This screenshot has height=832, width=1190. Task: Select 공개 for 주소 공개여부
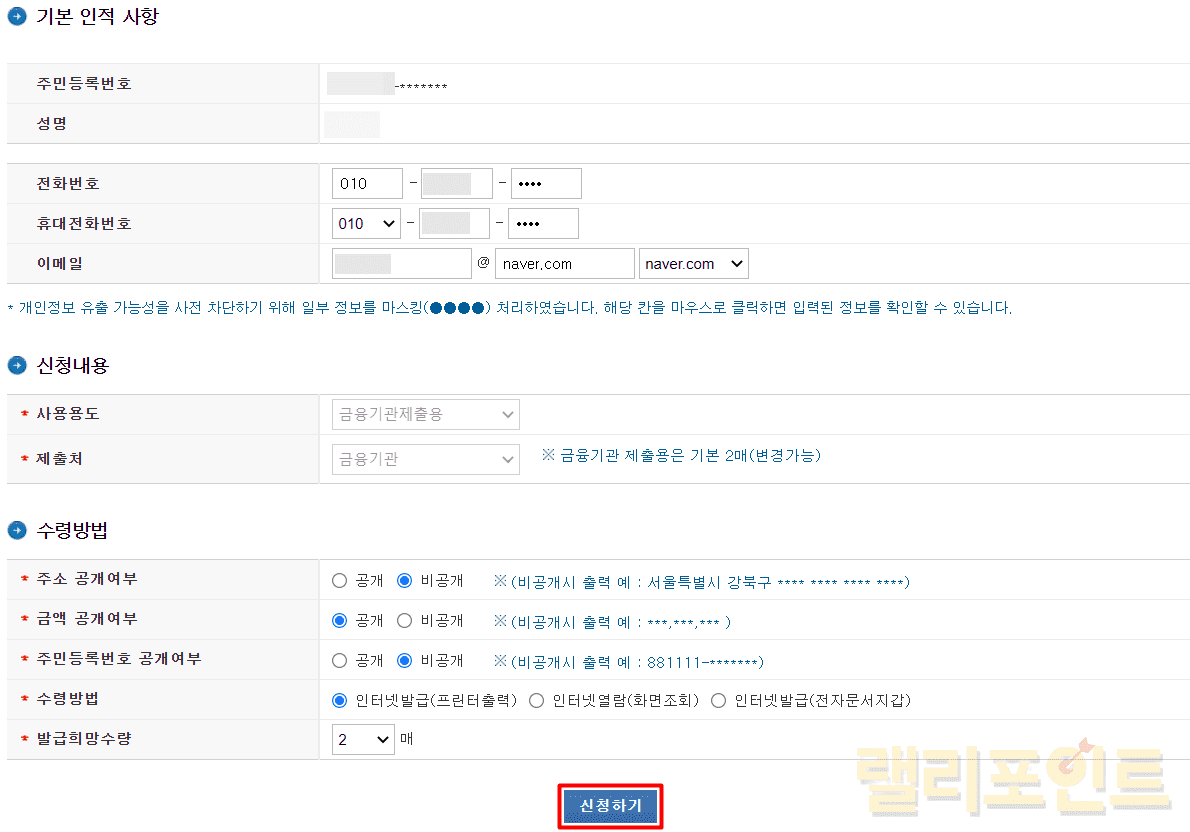(340, 580)
